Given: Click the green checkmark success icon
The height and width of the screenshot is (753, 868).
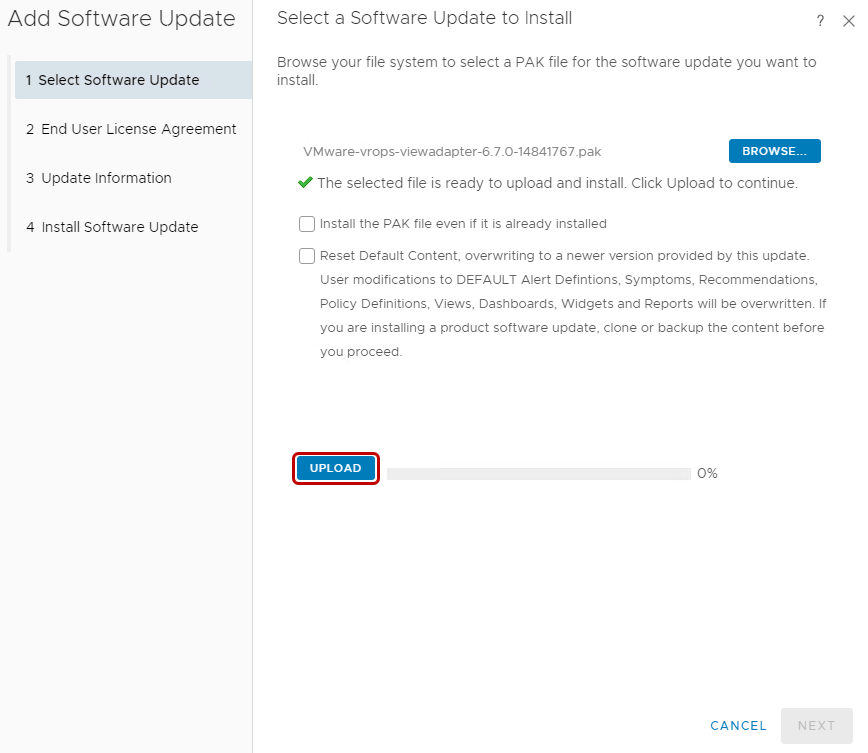Looking at the screenshot, I should click(306, 183).
